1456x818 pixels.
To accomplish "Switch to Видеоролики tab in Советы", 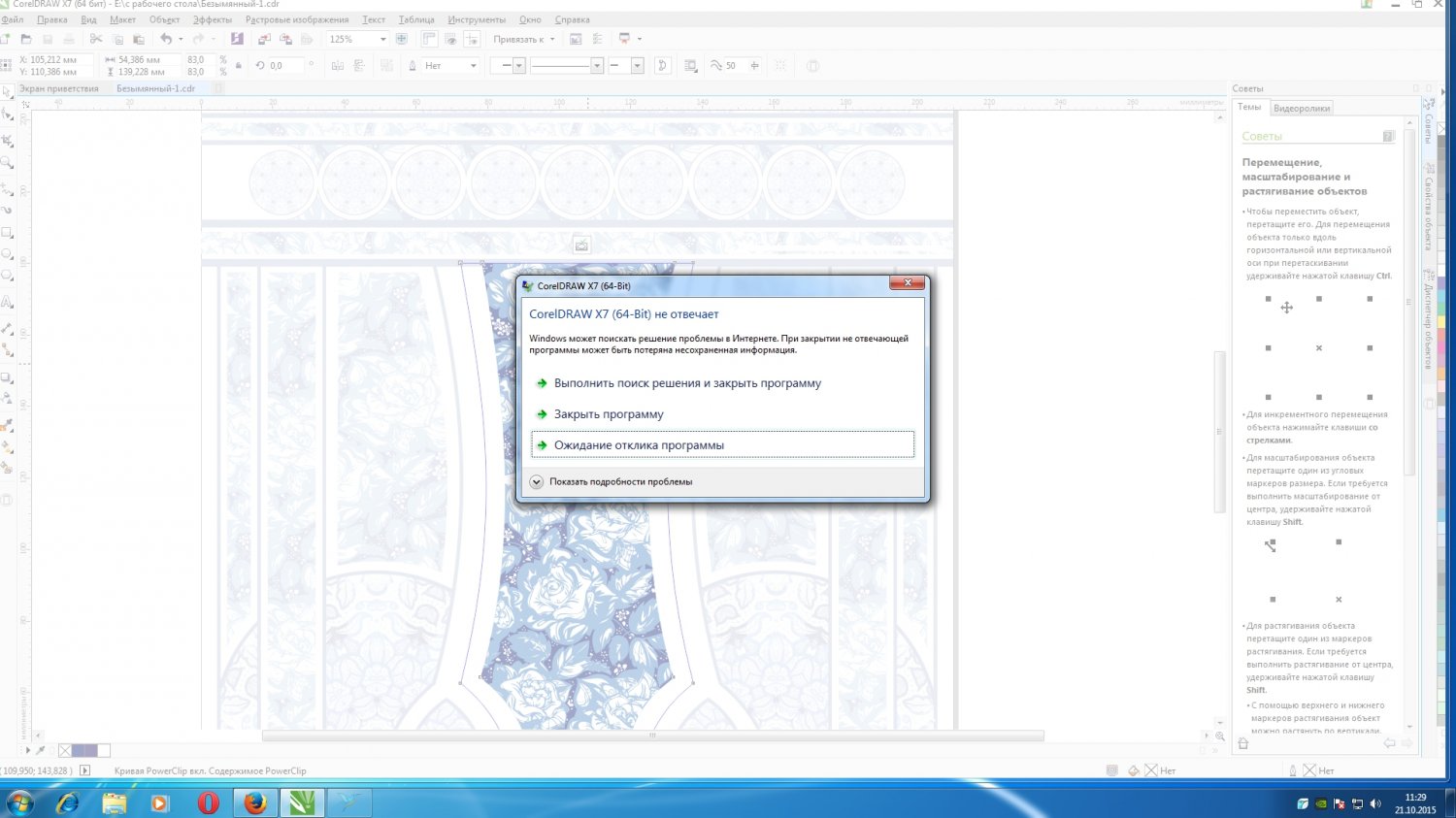I will pos(1302,108).
